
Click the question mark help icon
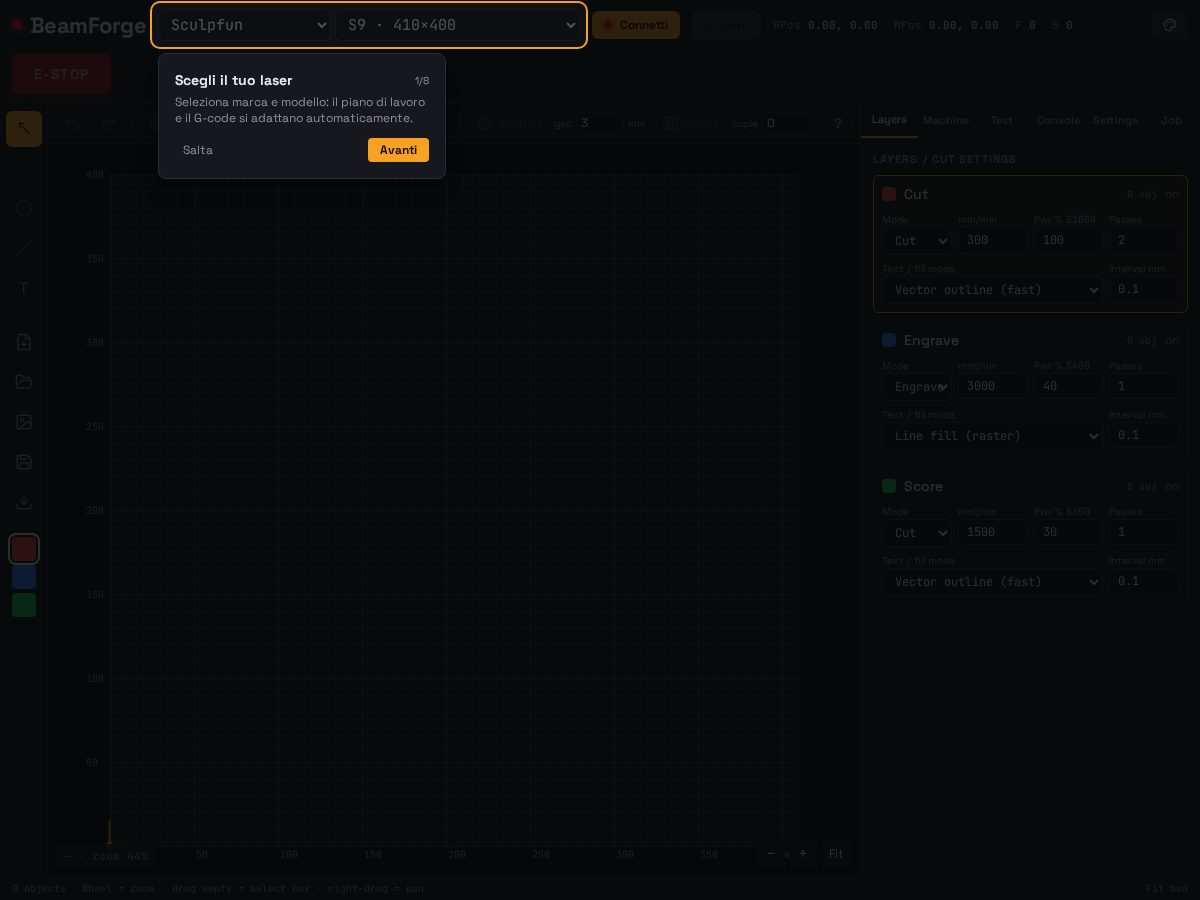(x=838, y=124)
